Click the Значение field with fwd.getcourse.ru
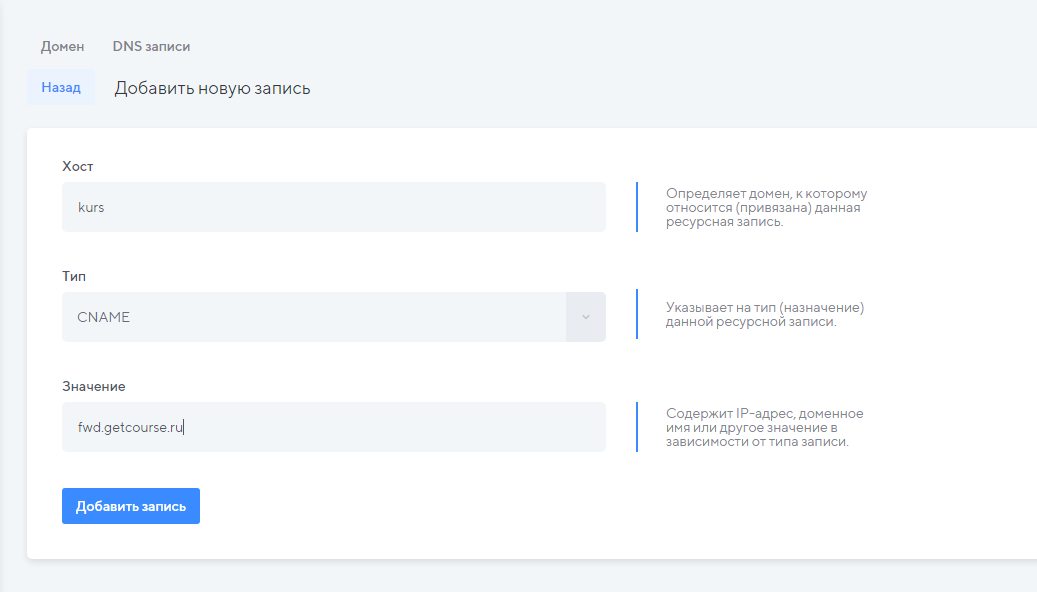 coord(333,427)
